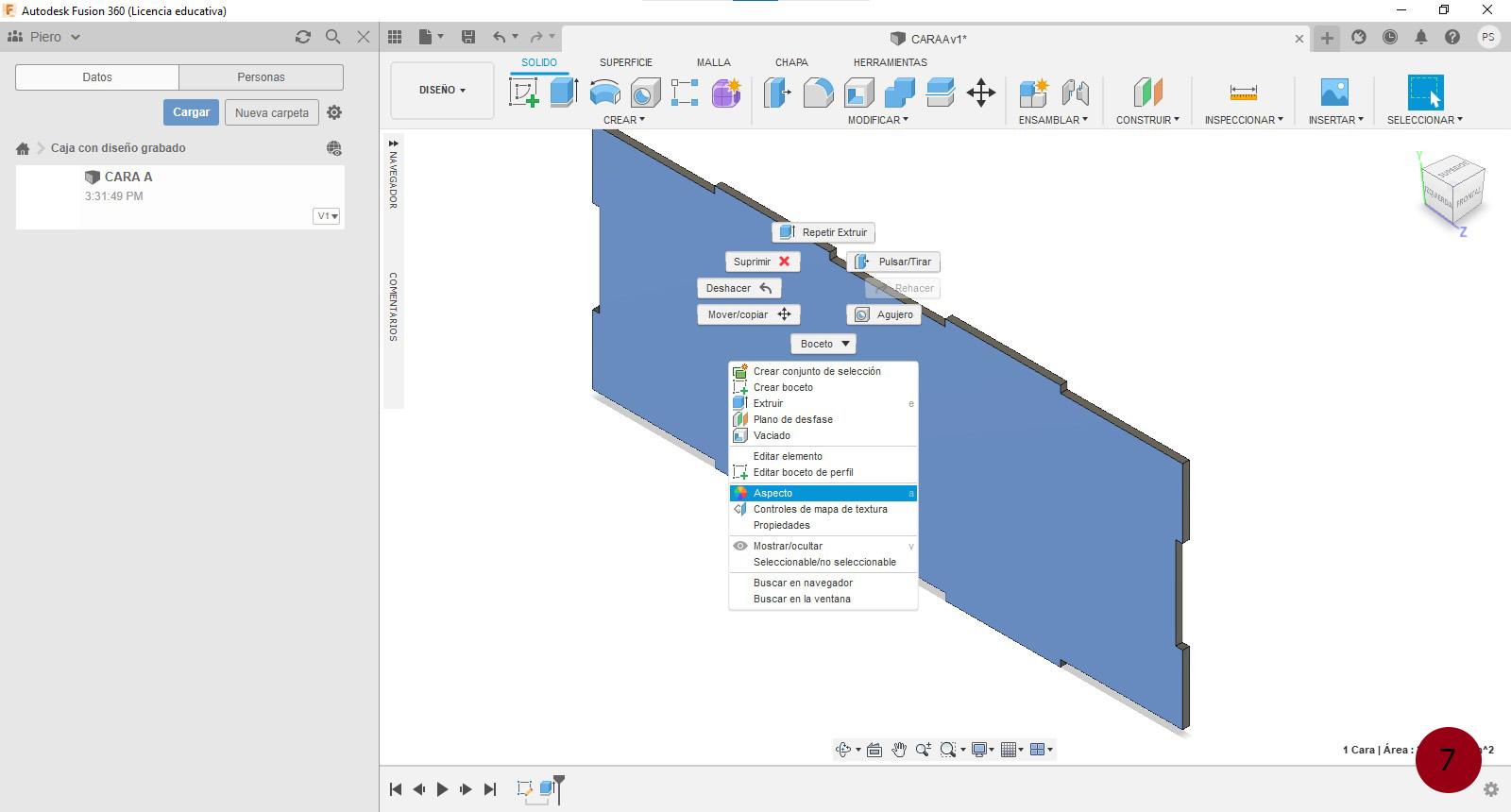The width and height of the screenshot is (1511, 812).
Task: Select the Fillet tool icon
Action: (x=819, y=93)
